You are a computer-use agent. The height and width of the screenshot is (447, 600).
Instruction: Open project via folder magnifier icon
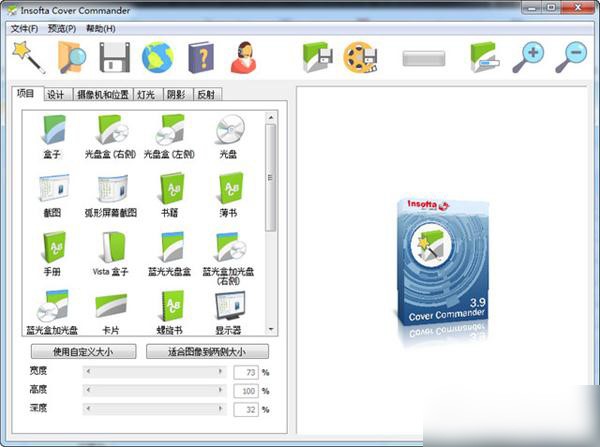[72, 57]
